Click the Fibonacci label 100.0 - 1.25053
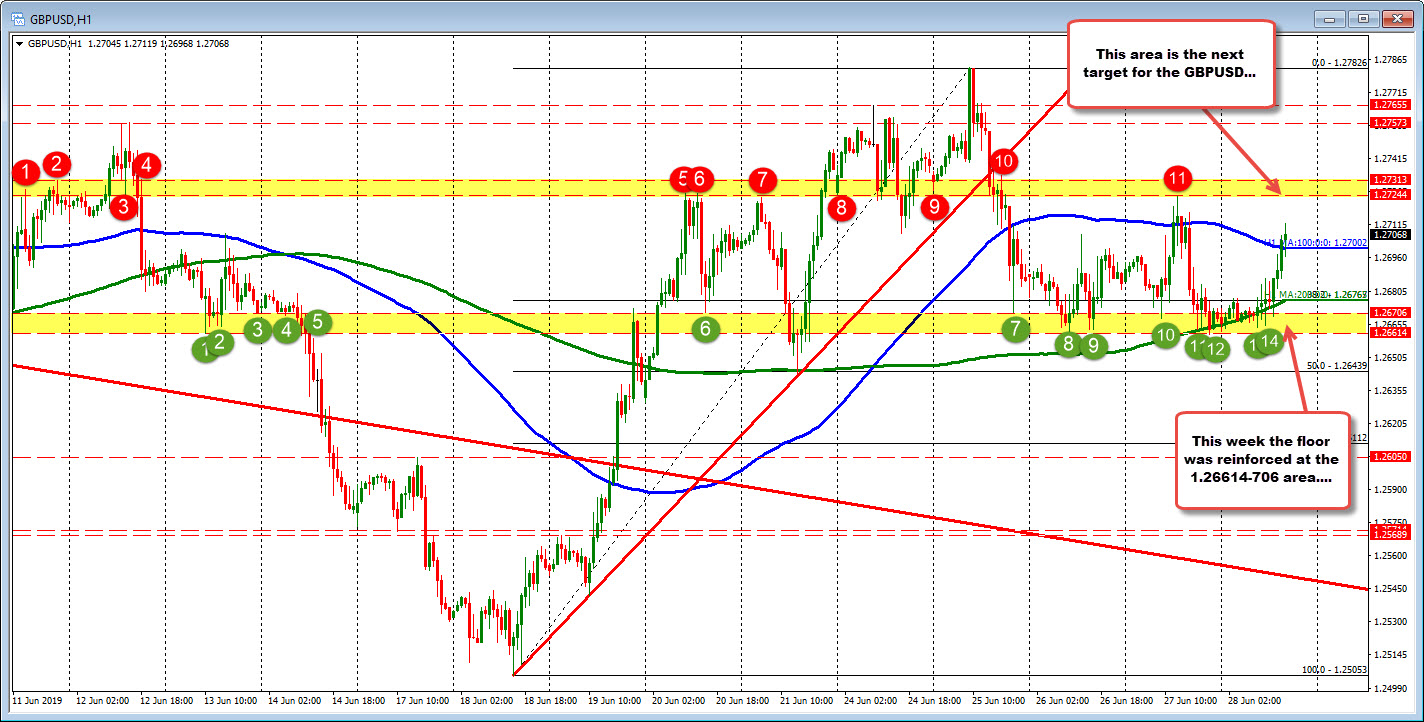Screen dimensions: 1424x722 click(1334, 670)
